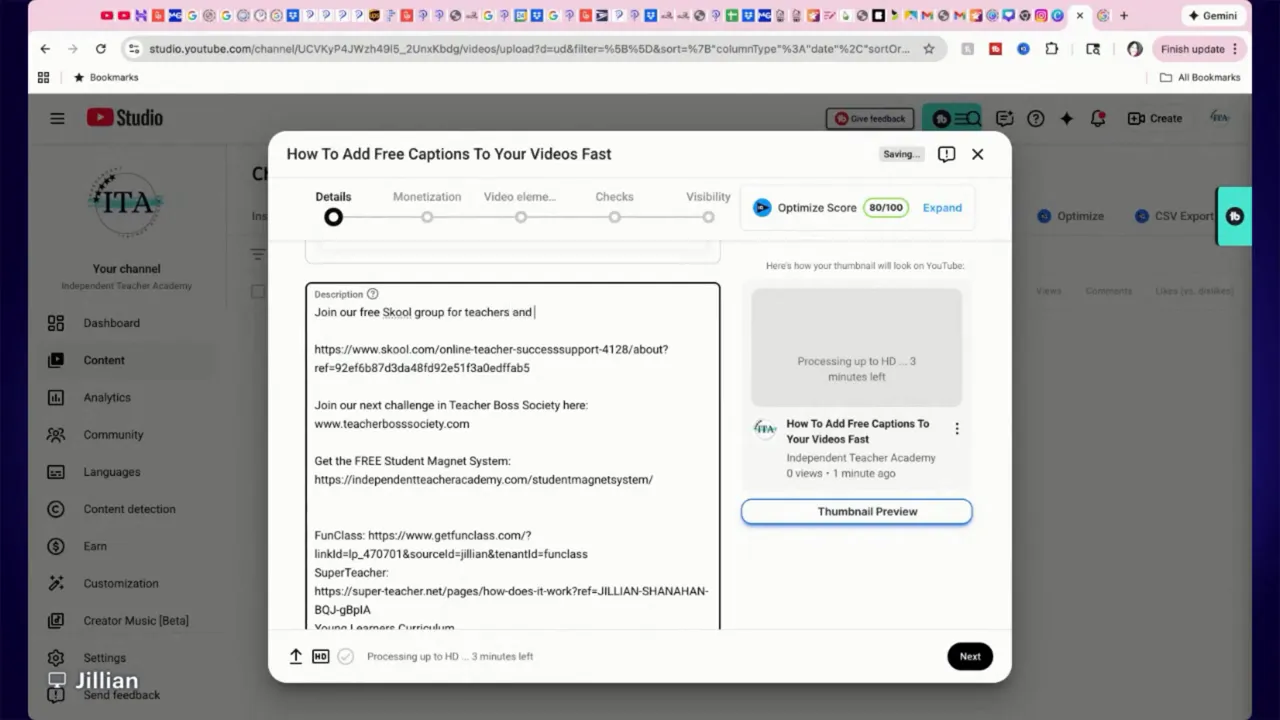Click the Content detection shield icon
1280x720 pixels.
[x=55, y=509]
